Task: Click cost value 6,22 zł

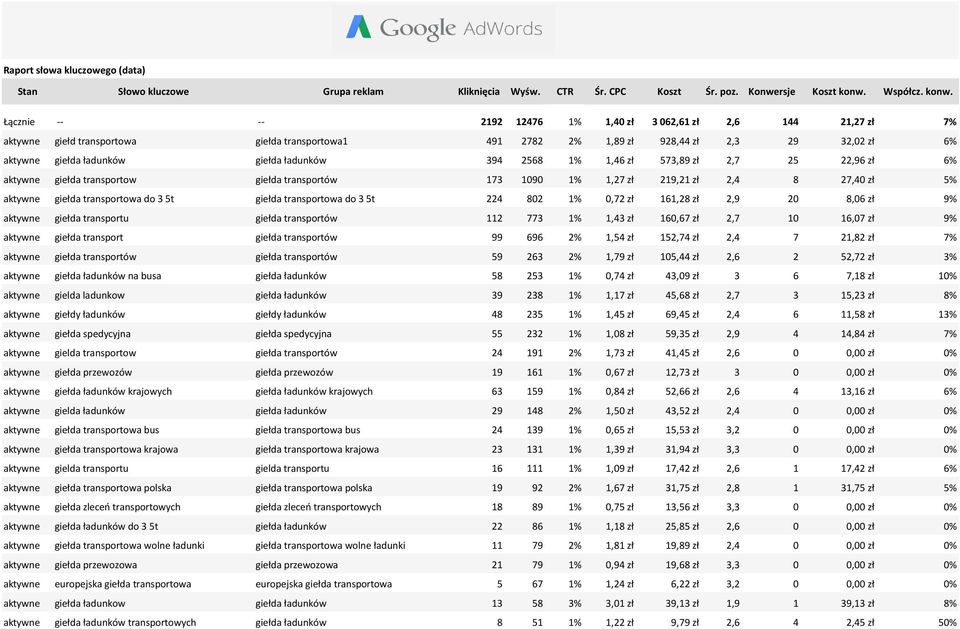Action: (x=684, y=584)
